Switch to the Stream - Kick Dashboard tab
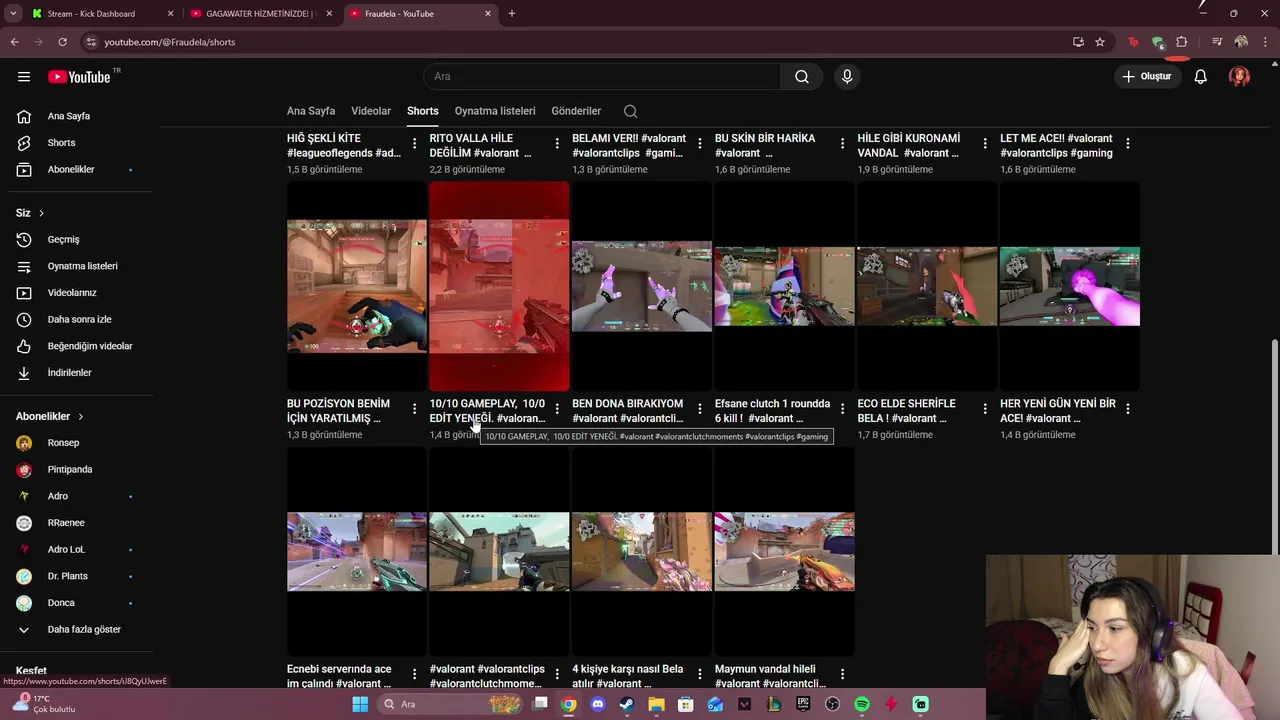1280x720 pixels. point(102,14)
